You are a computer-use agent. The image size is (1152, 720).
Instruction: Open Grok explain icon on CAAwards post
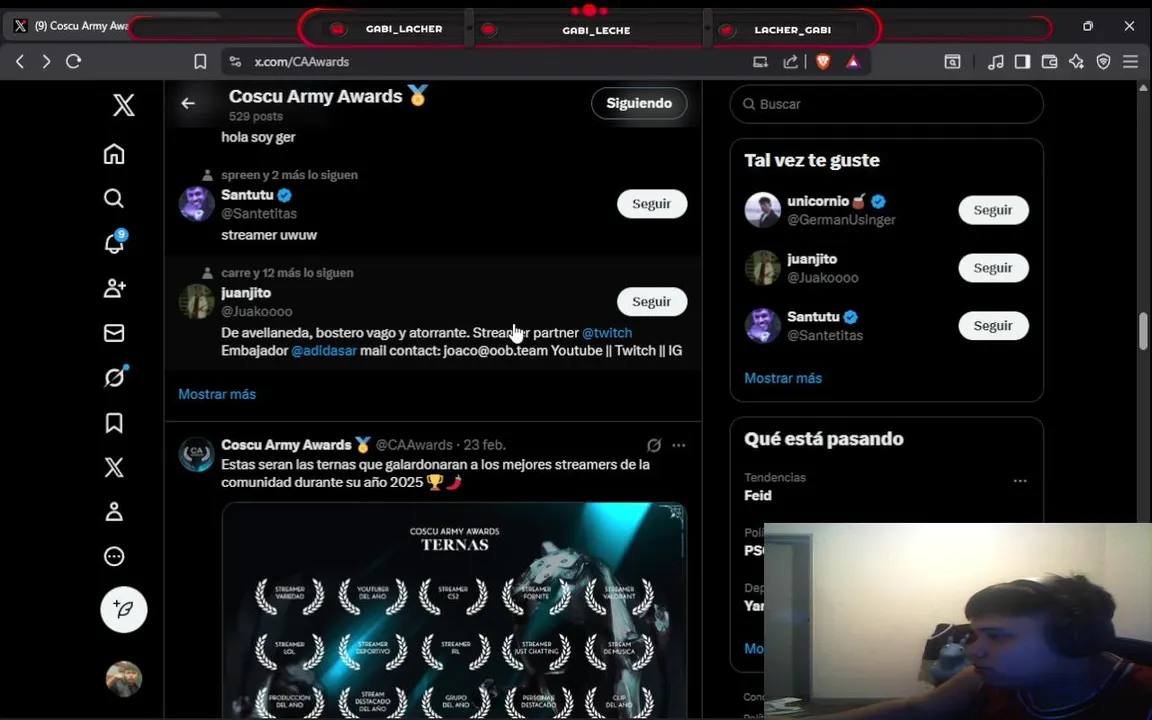pyautogui.click(x=654, y=445)
